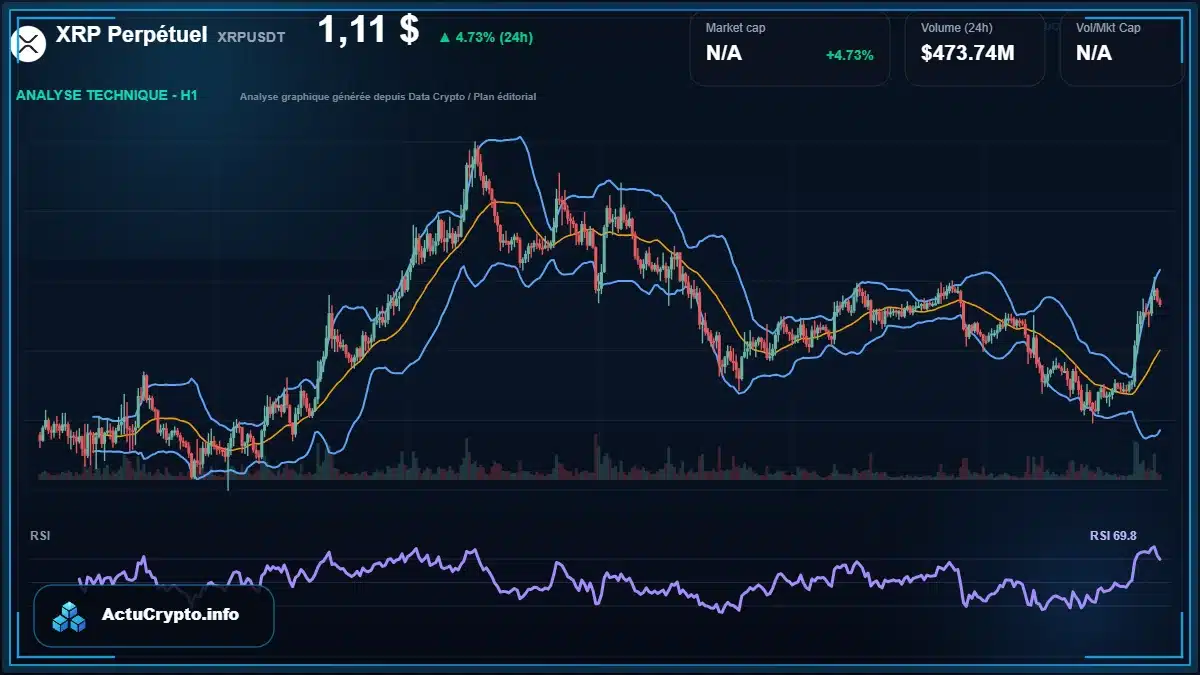Click the ActuCrypto blue cubes logo
Image resolution: width=1200 pixels, height=675 pixels.
pyautogui.click(x=70, y=616)
